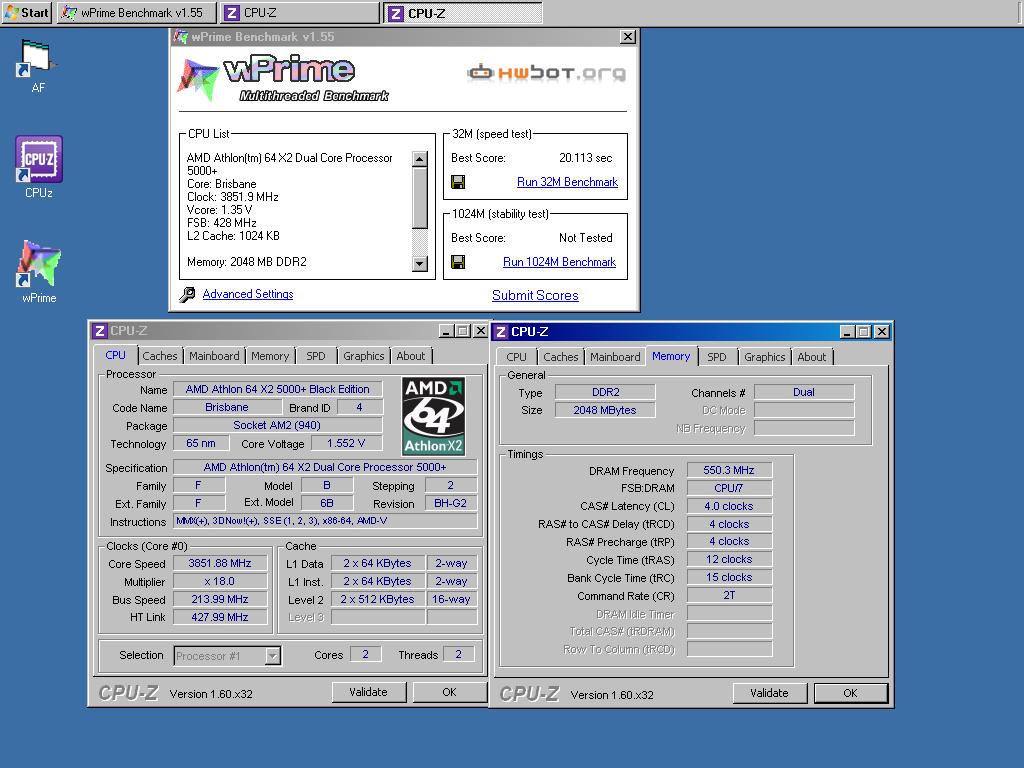This screenshot has height=768, width=1024.
Task: Click the Core Voltage 1.552 V field
Action: pyautogui.click(x=346, y=443)
